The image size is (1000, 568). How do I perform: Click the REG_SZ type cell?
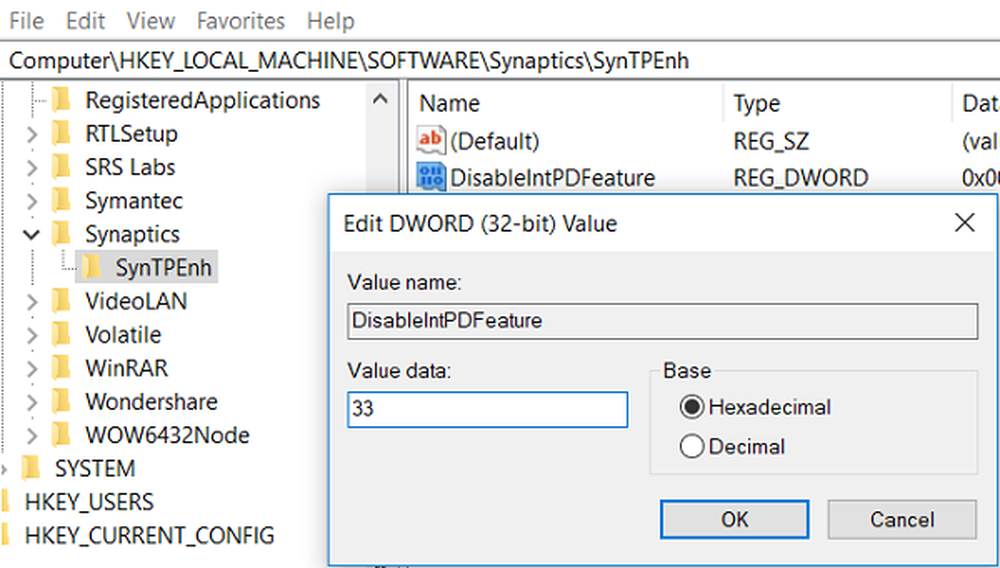pos(771,141)
